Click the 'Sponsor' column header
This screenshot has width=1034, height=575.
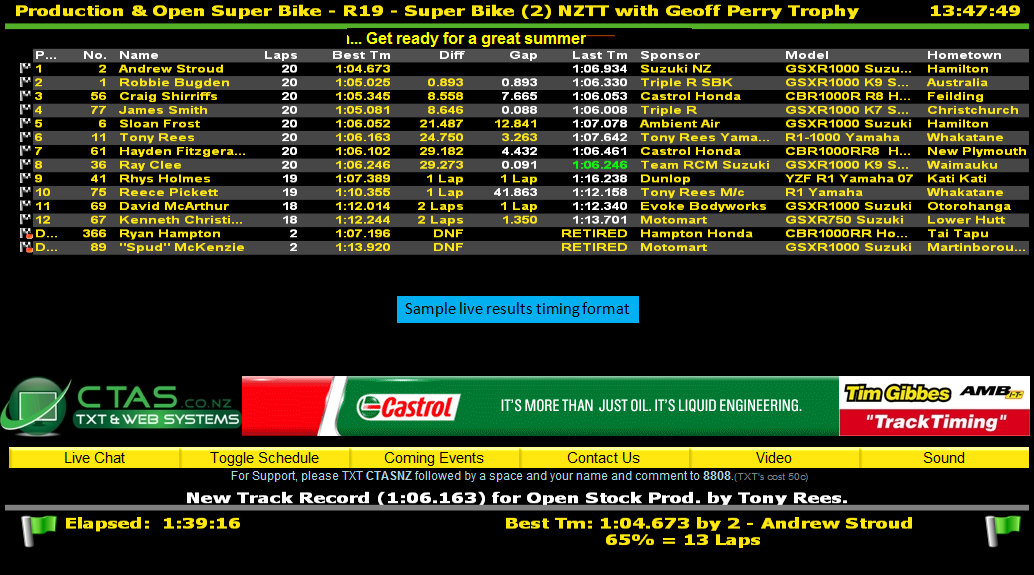[x=670, y=55]
